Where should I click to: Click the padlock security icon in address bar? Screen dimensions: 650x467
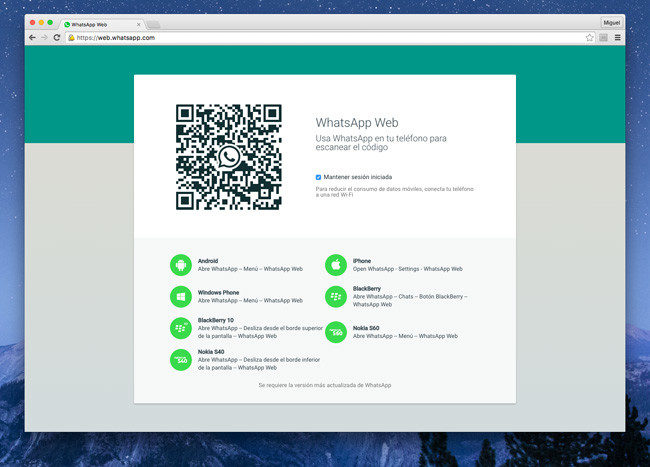point(71,38)
